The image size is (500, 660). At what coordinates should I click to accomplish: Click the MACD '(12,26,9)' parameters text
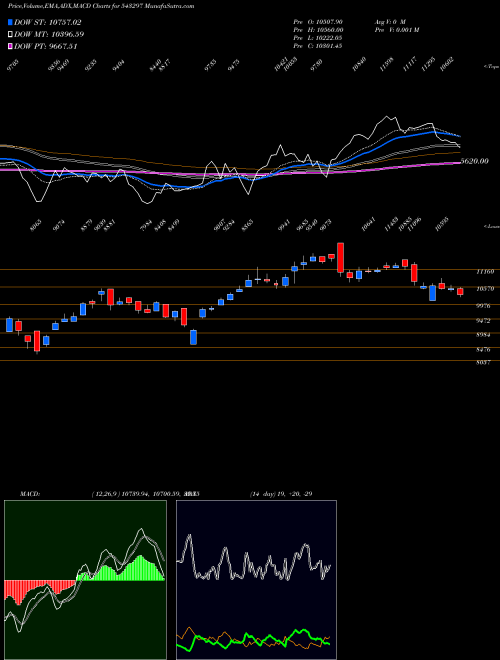click(x=106, y=494)
